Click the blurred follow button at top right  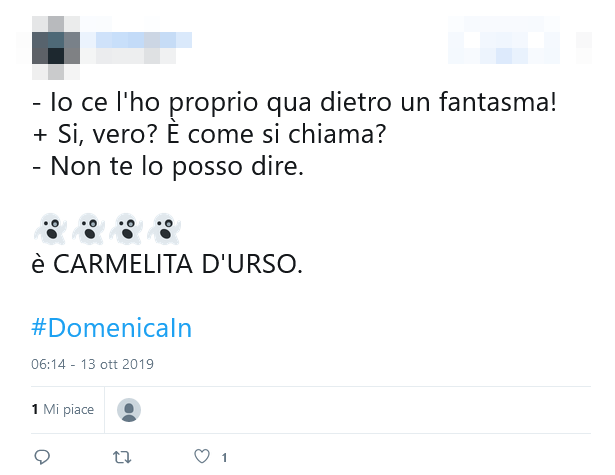[504, 40]
